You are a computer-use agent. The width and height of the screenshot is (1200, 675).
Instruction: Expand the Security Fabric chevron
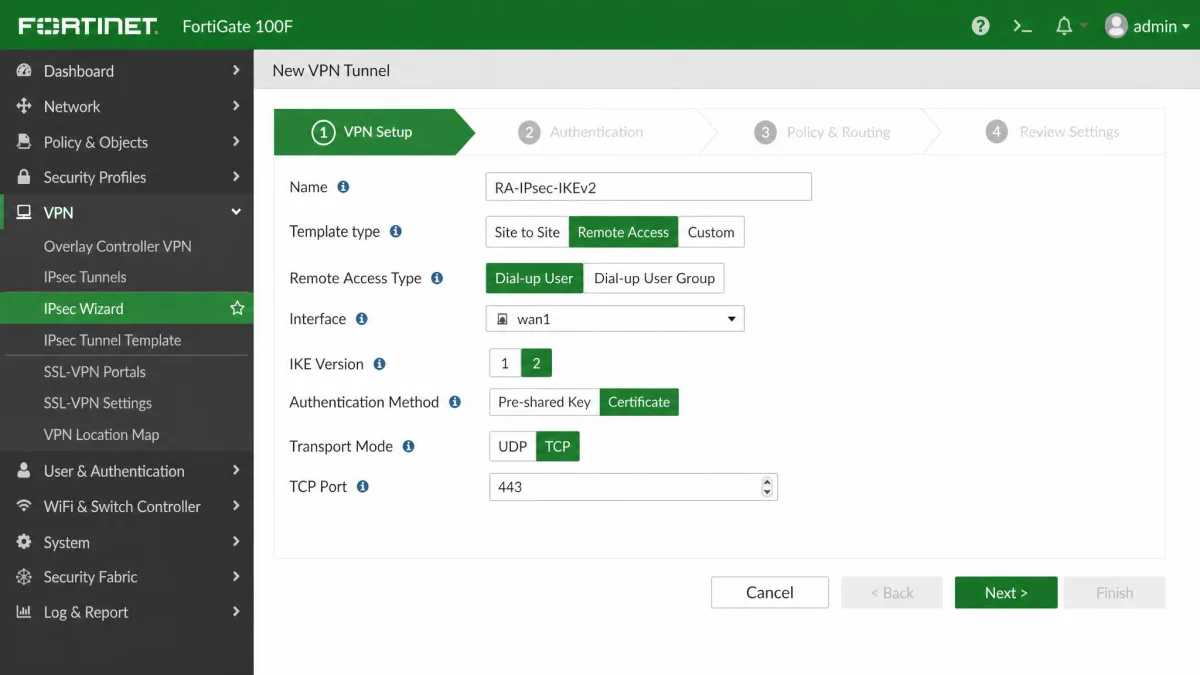[236, 576]
